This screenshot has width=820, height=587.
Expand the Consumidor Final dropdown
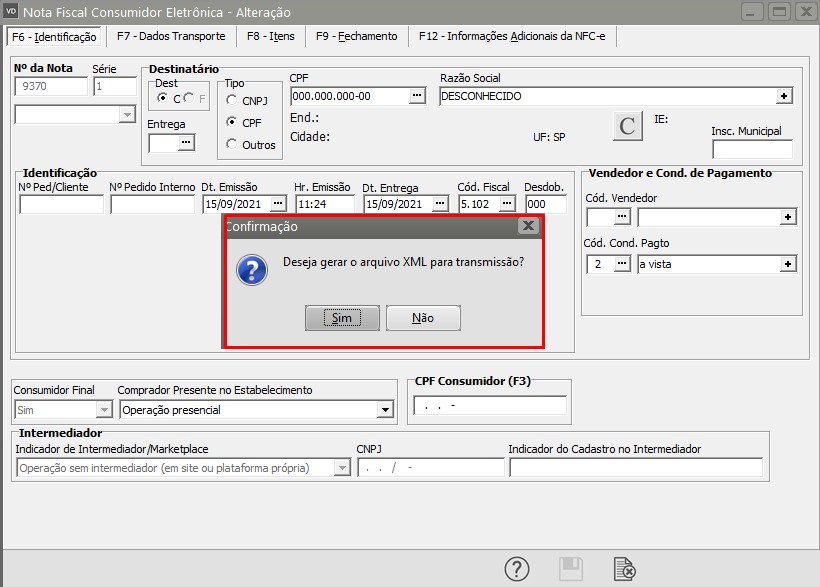pyautogui.click(x=104, y=410)
